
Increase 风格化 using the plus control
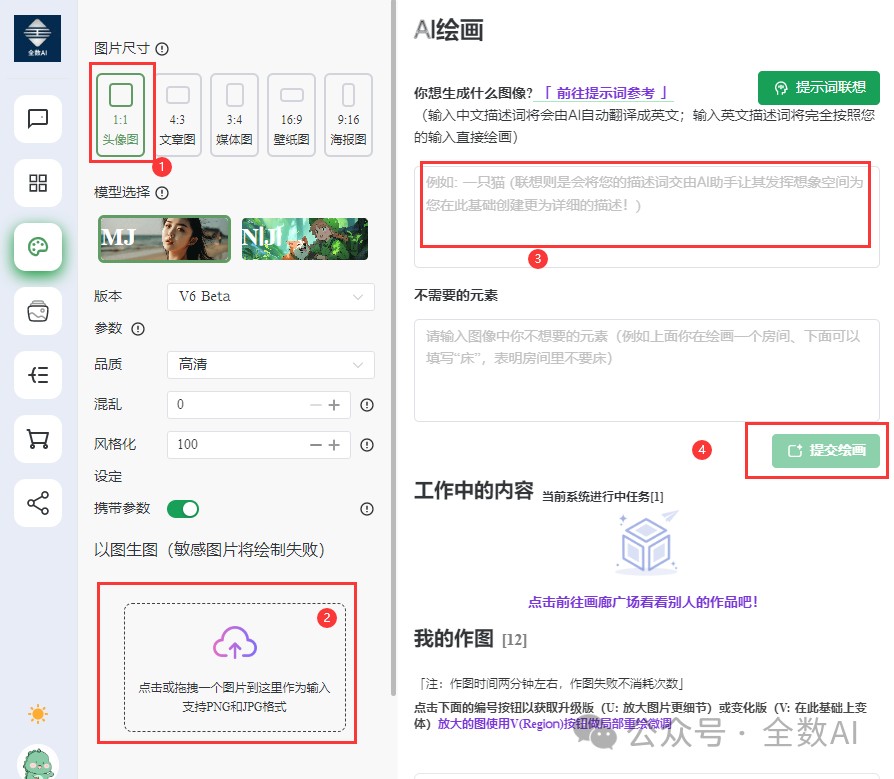[337, 444]
